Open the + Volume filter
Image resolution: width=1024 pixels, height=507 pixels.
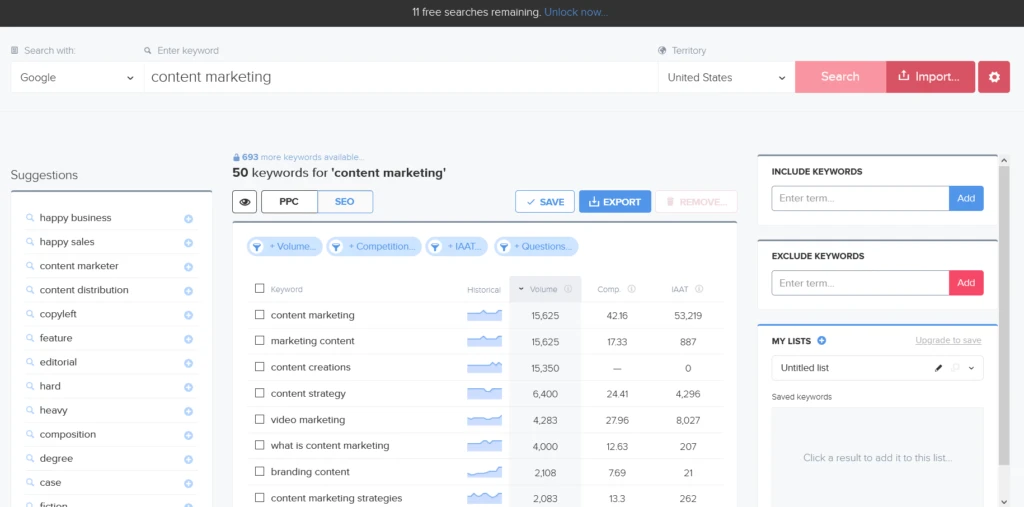[x=285, y=246]
